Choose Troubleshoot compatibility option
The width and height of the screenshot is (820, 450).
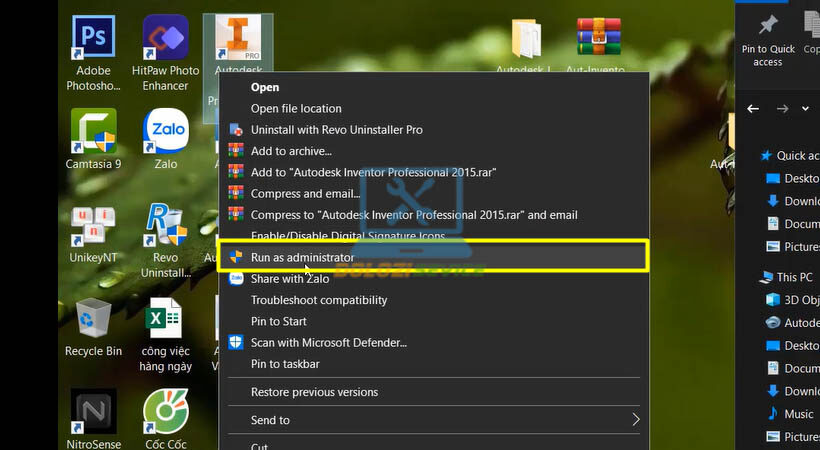pyautogui.click(x=318, y=300)
